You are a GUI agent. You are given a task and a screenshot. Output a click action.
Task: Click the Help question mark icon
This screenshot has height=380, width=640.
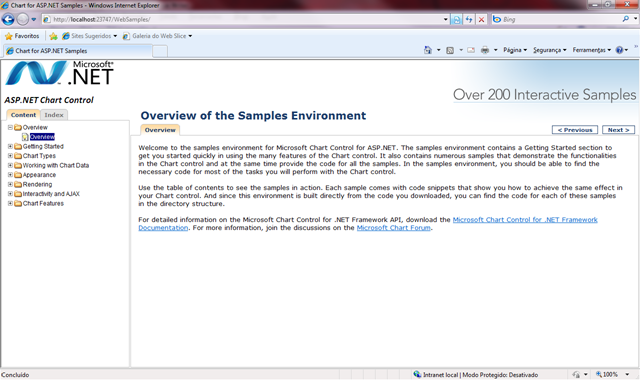pyautogui.click(x=619, y=50)
